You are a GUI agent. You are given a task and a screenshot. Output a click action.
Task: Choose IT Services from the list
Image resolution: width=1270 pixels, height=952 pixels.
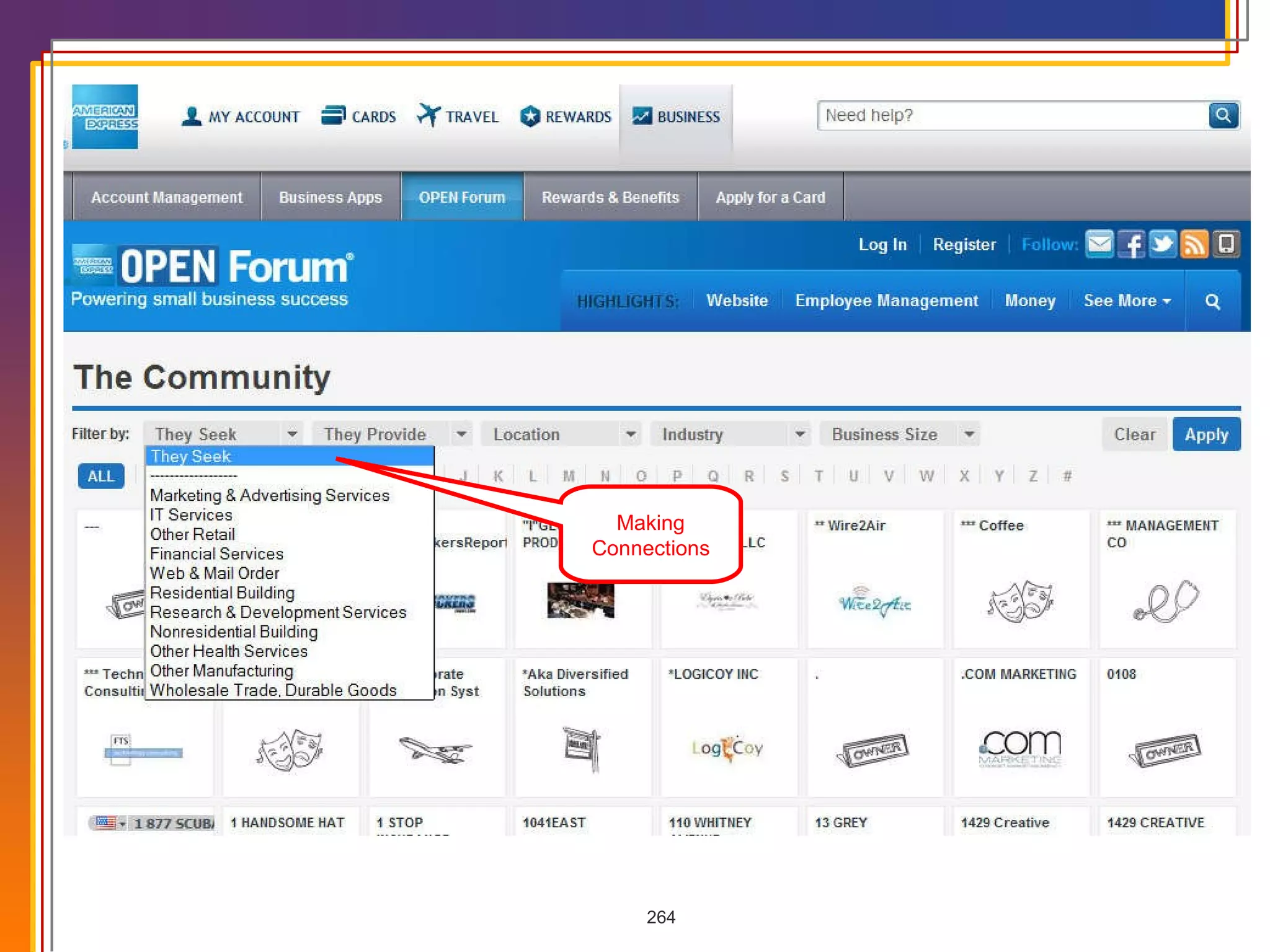tap(191, 515)
